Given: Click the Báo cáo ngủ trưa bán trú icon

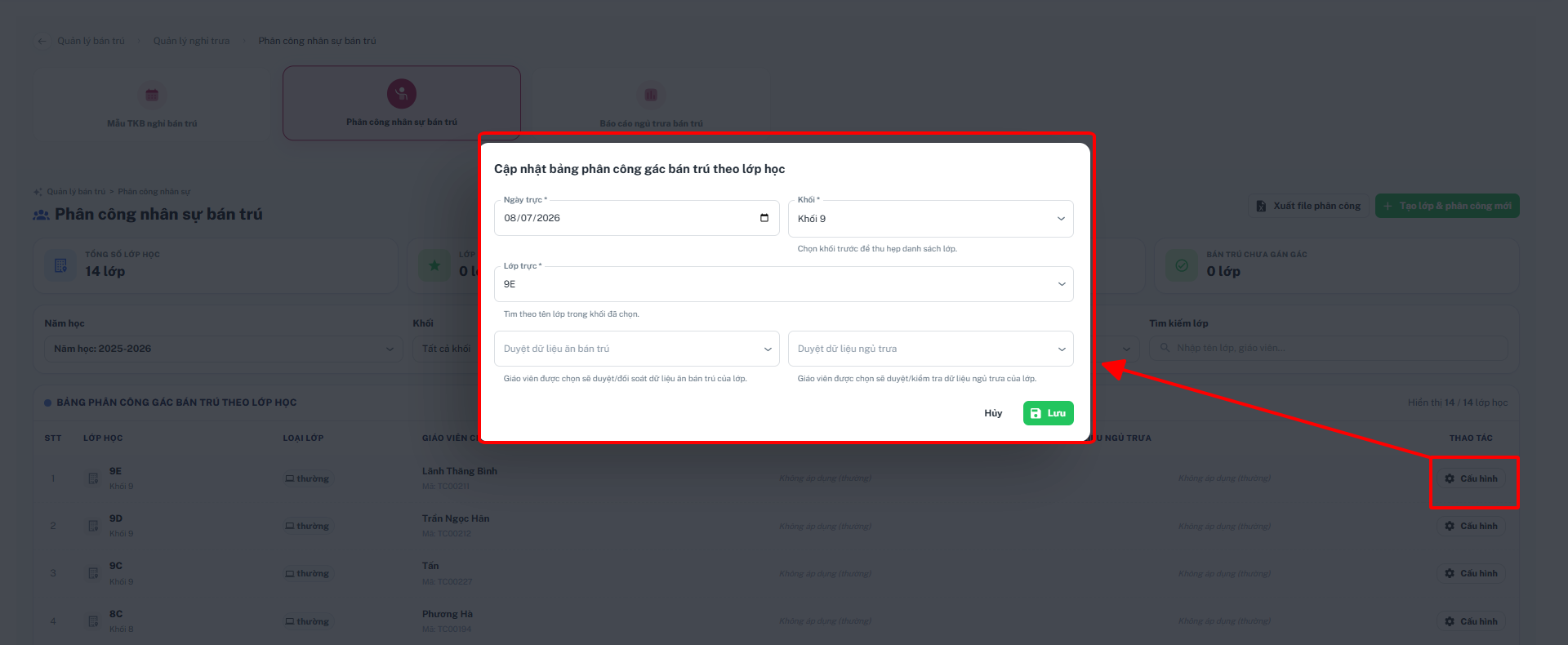Looking at the screenshot, I should pyautogui.click(x=651, y=95).
